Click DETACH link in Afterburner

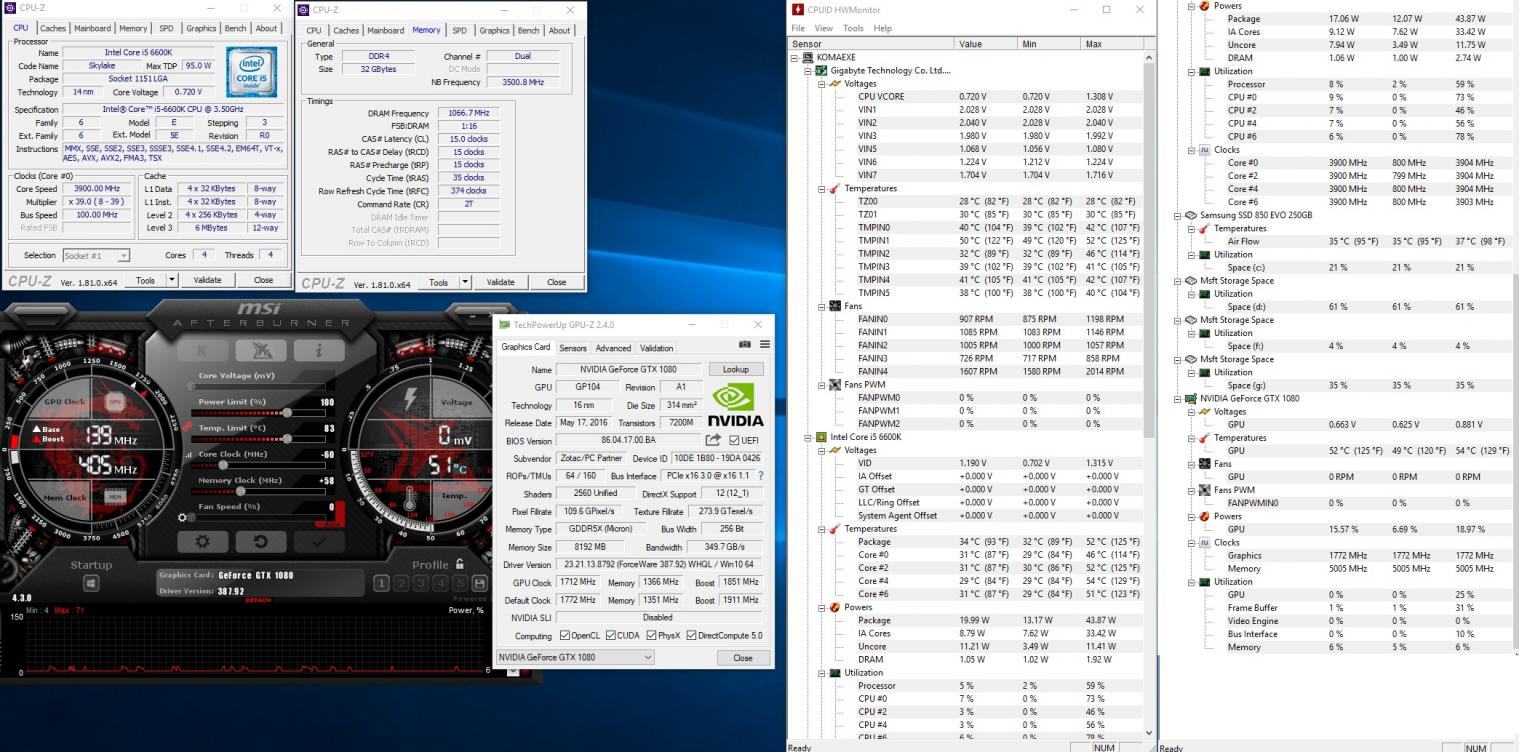[x=258, y=600]
